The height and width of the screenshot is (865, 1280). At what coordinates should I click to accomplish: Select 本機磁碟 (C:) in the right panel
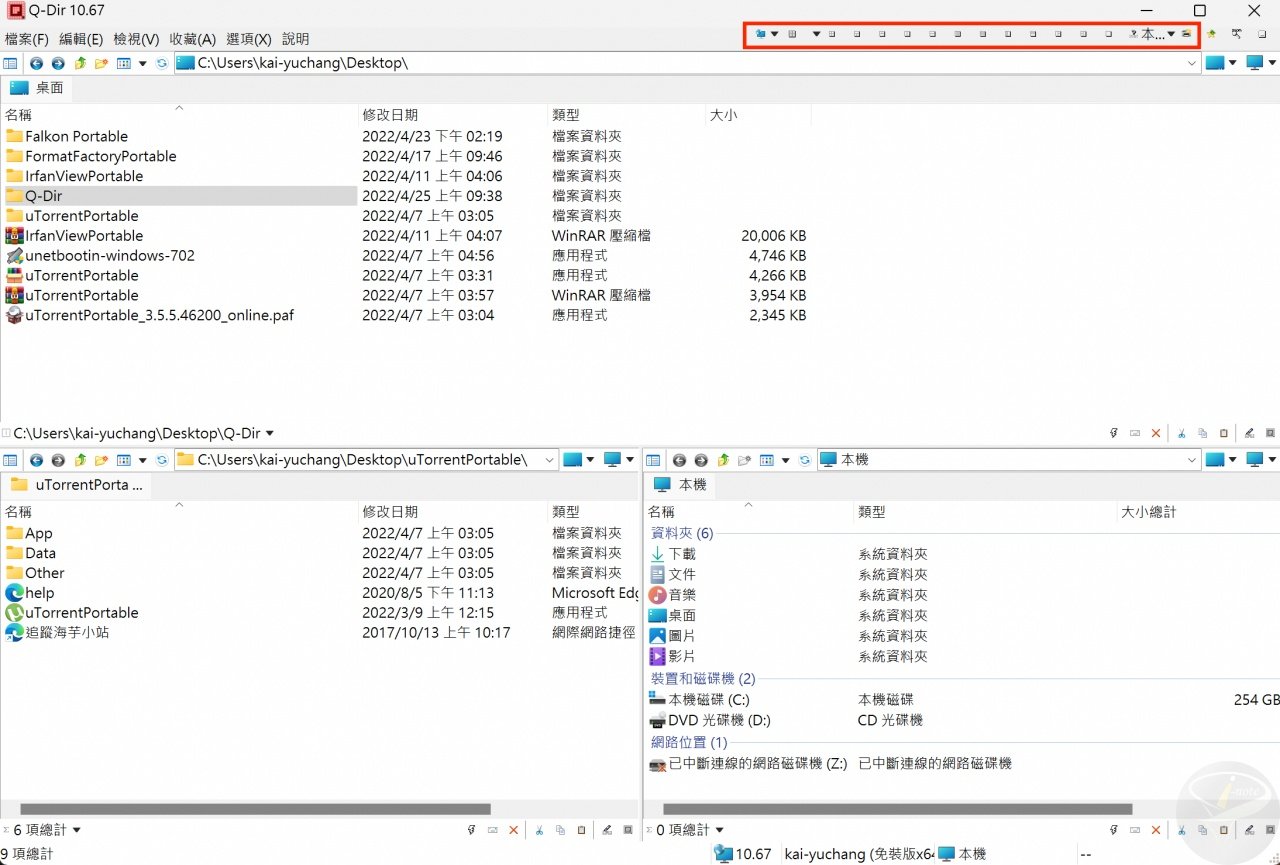pyautogui.click(x=710, y=699)
